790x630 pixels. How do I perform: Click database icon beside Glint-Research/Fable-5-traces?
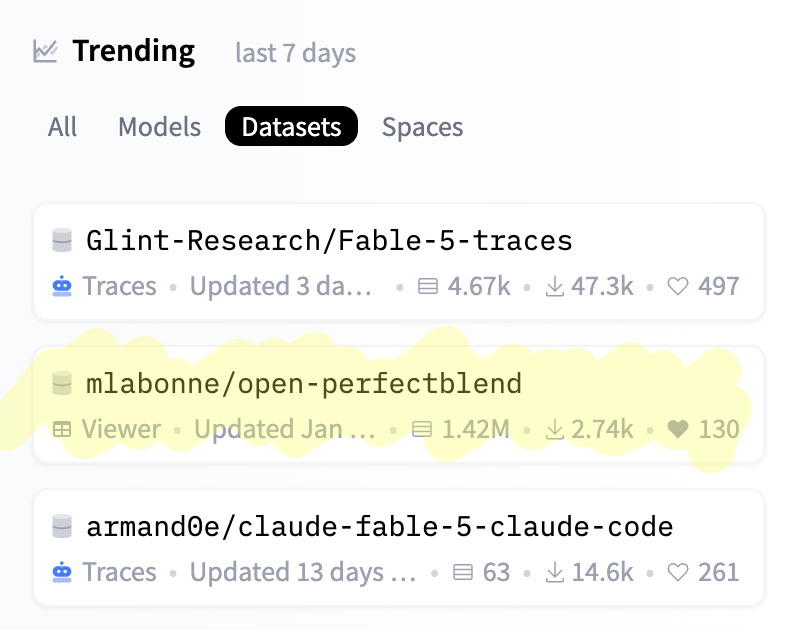click(62, 240)
